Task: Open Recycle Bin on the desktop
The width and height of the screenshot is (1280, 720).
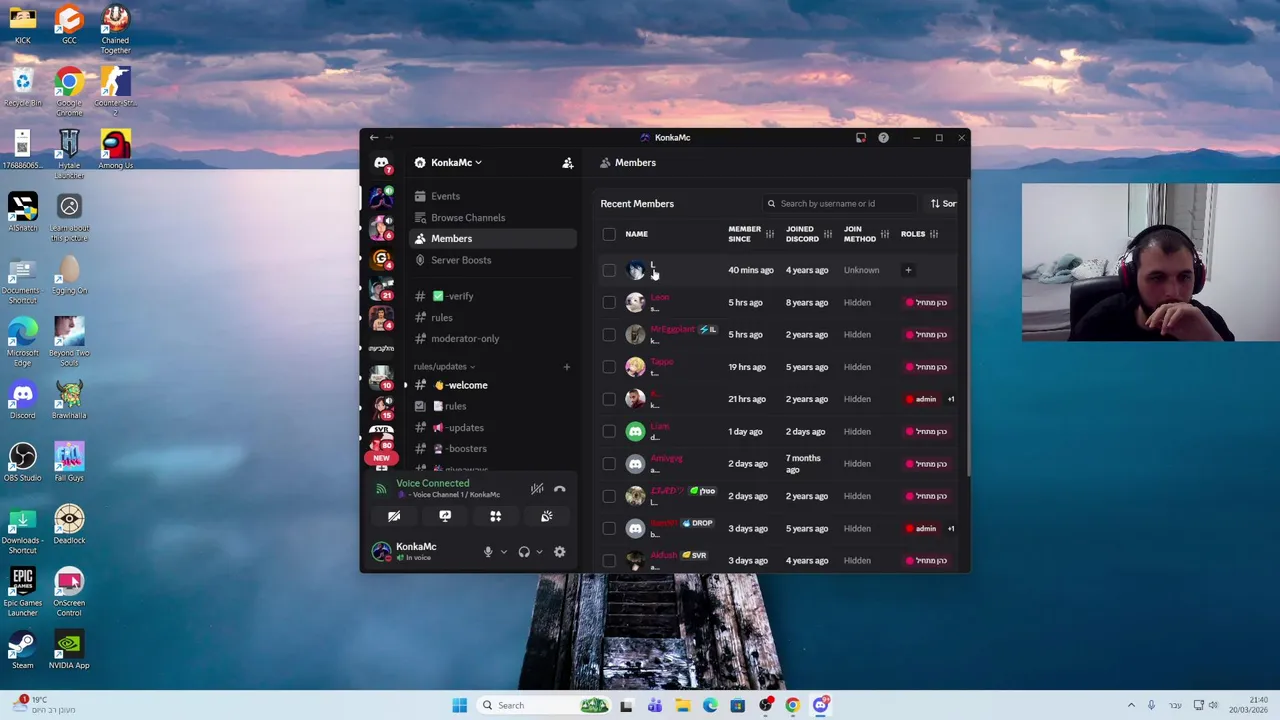Action: coord(22,87)
